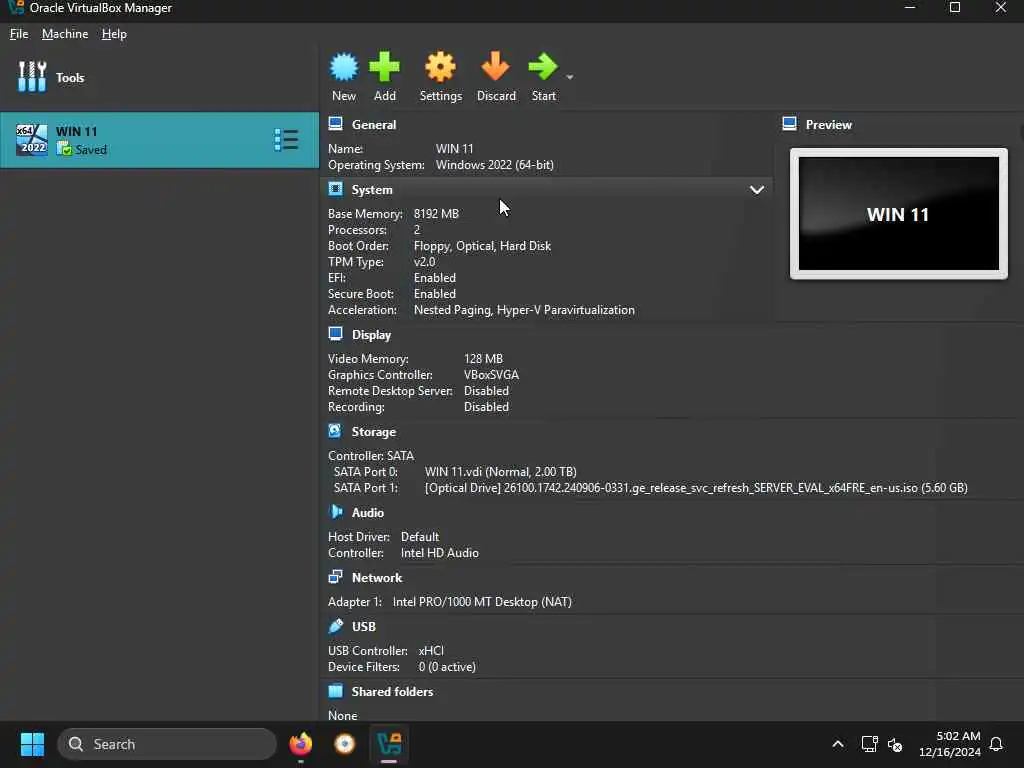Click the Tools wrench and screwdriver icon
The image size is (1024, 768).
pyautogui.click(x=32, y=76)
